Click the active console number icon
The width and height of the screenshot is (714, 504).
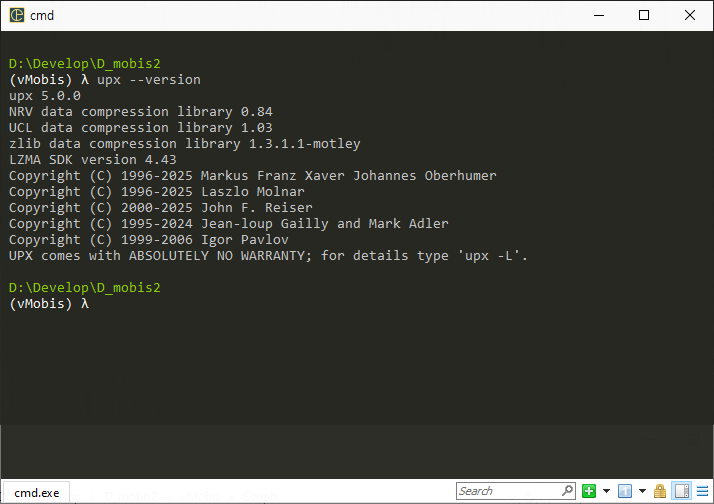tap(625, 491)
